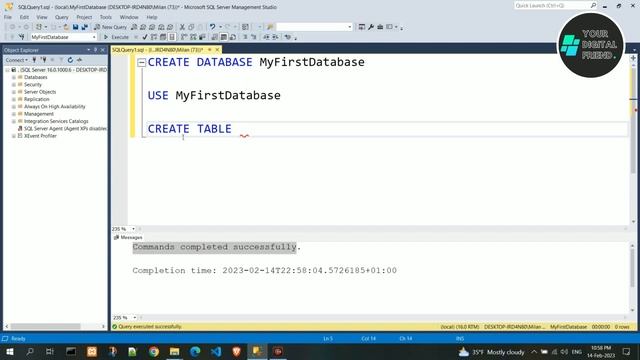Click the Execute button

pos(116,37)
